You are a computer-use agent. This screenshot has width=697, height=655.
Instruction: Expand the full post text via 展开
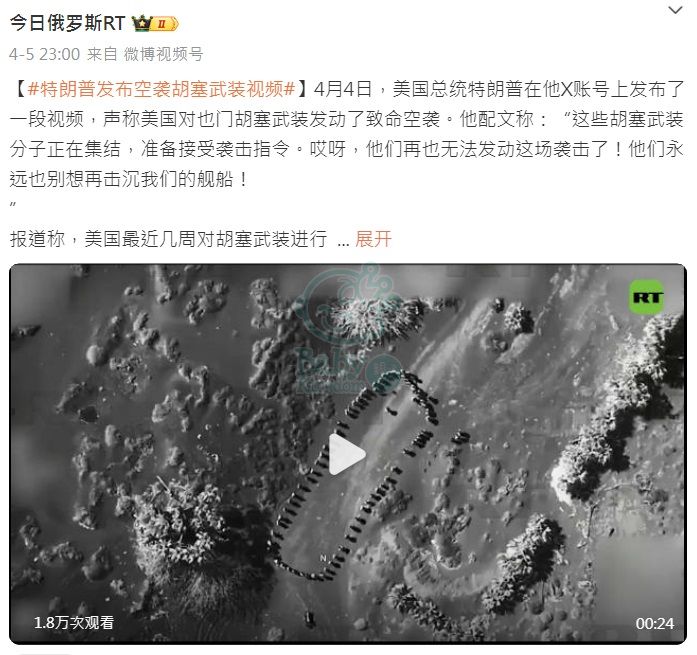(373, 239)
